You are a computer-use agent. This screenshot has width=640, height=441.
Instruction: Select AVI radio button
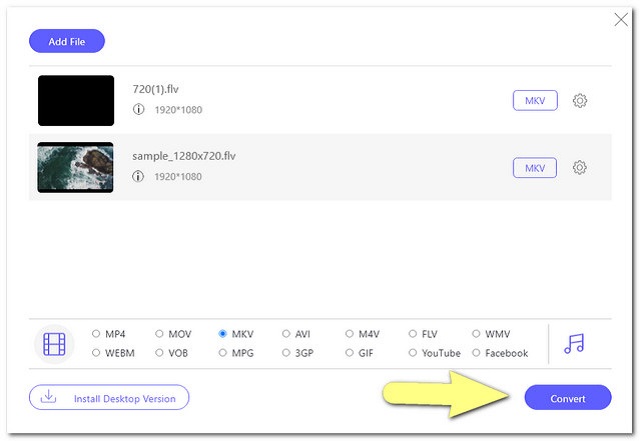(286, 334)
